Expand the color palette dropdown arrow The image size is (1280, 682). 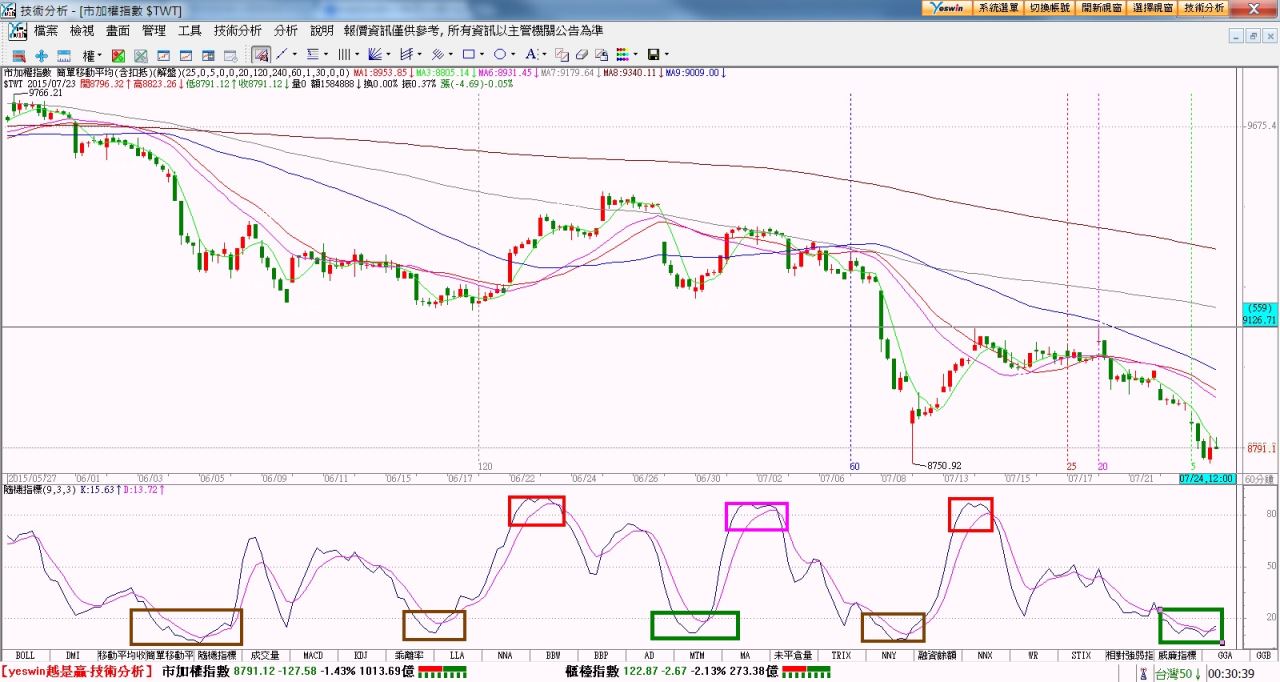636,55
